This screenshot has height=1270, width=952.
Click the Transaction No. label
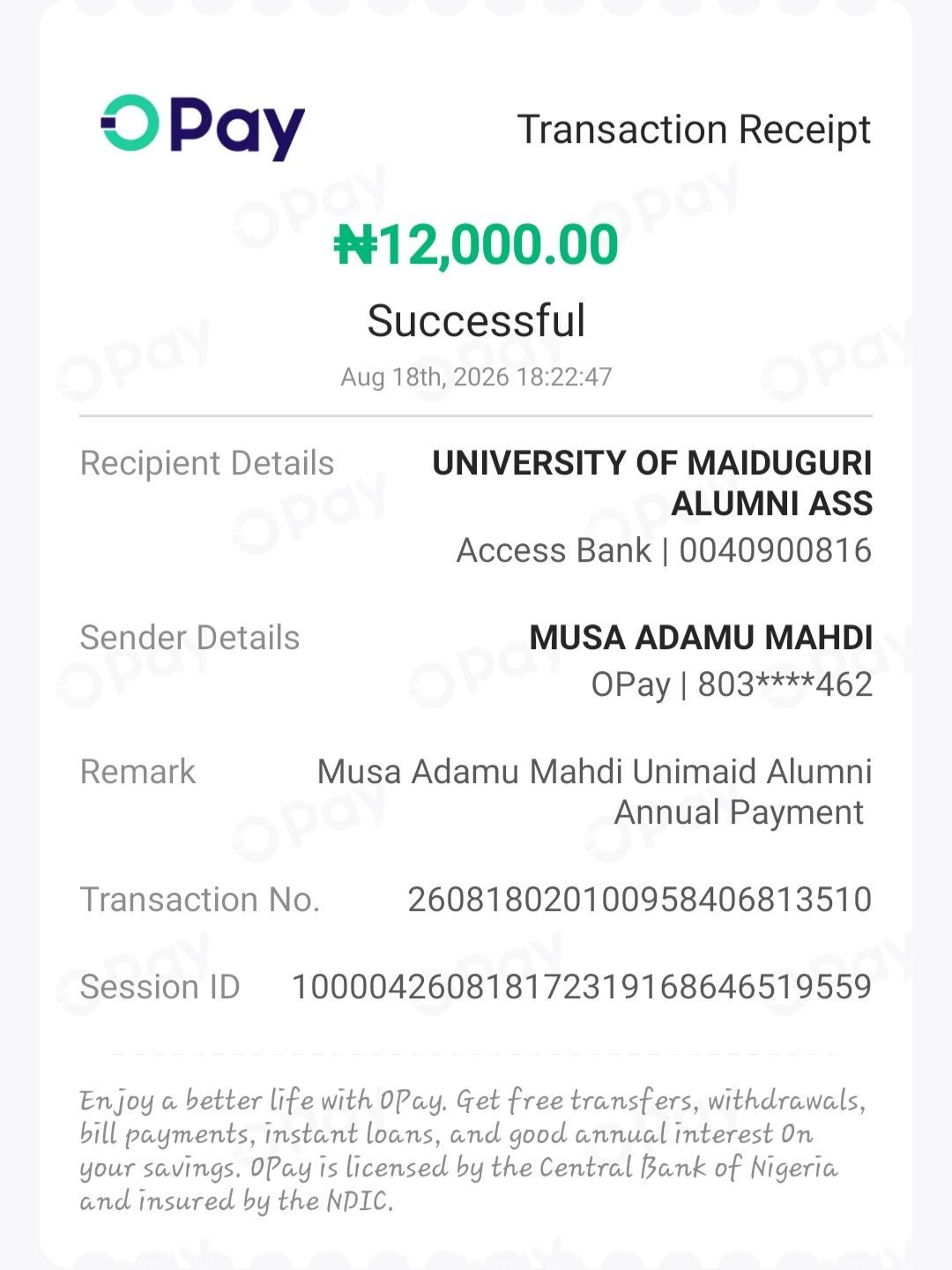tap(200, 900)
